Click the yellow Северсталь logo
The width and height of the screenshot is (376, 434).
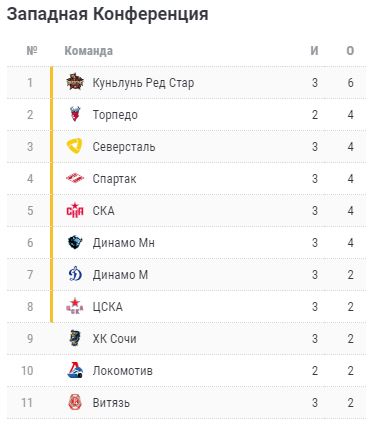(75, 146)
